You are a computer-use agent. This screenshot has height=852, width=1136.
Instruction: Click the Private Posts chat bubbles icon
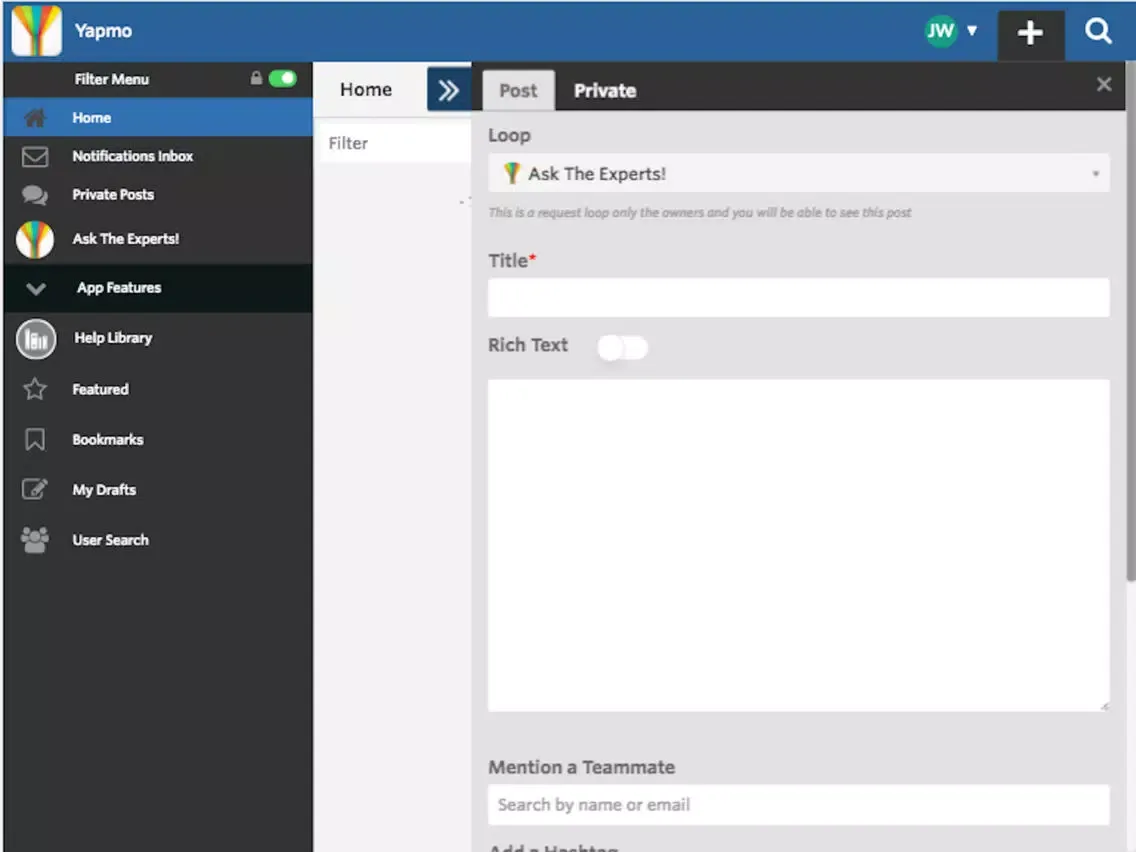pyautogui.click(x=35, y=195)
